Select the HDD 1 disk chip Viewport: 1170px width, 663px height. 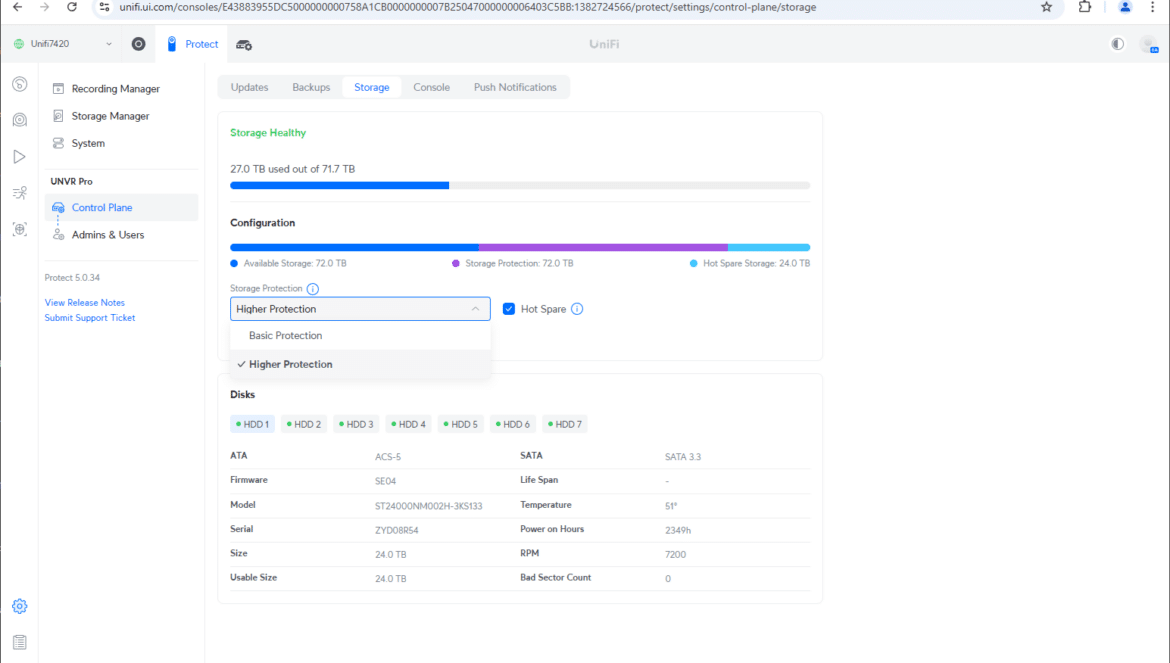(252, 424)
